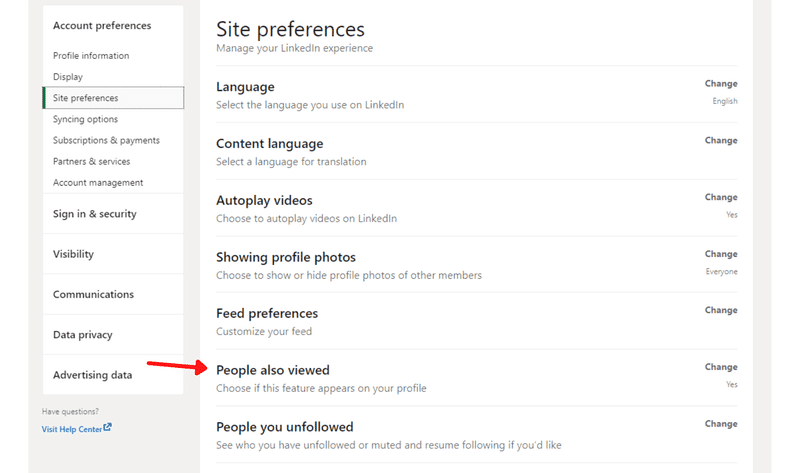Go to Syncing options
Viewport: 800px width, 473px height.
(85, 119)
